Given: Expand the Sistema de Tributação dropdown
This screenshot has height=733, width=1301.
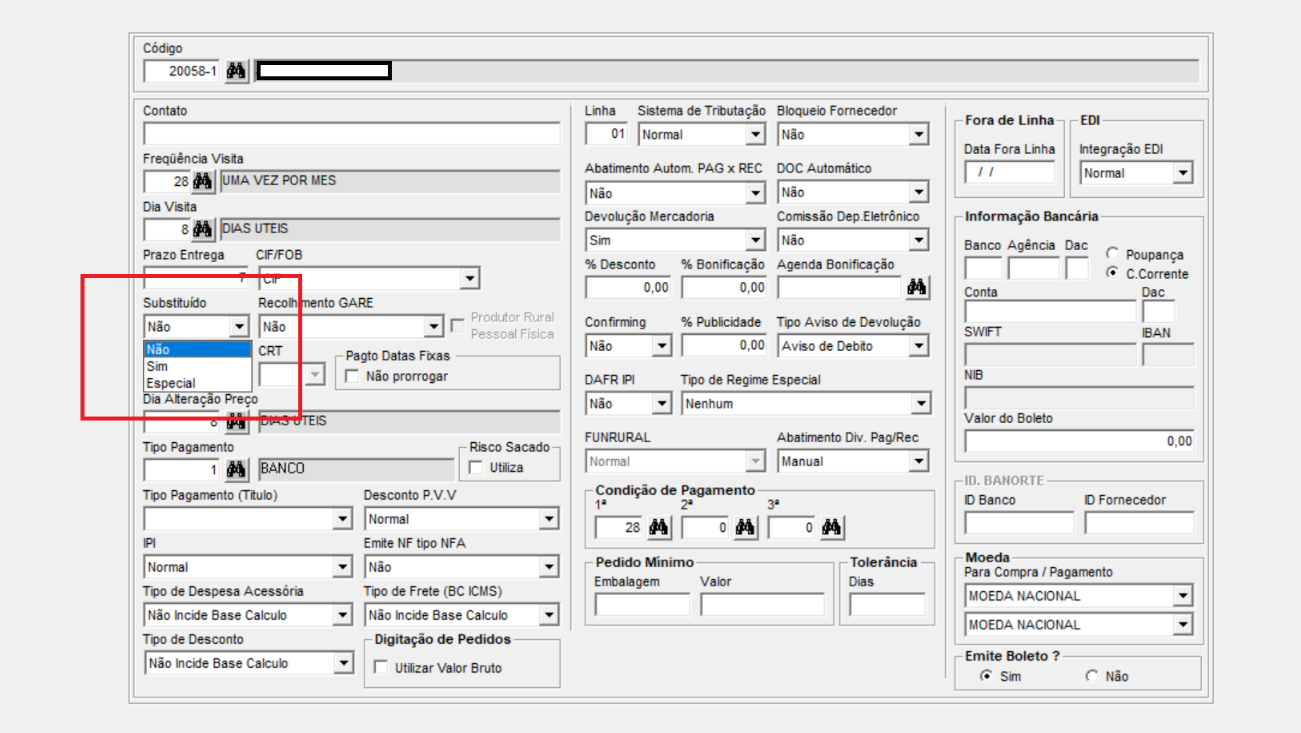Looking at the screenshot, I should pos(755,135).
